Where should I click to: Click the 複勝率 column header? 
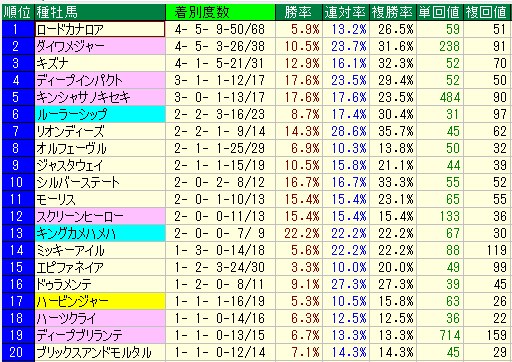pos(393,12)
